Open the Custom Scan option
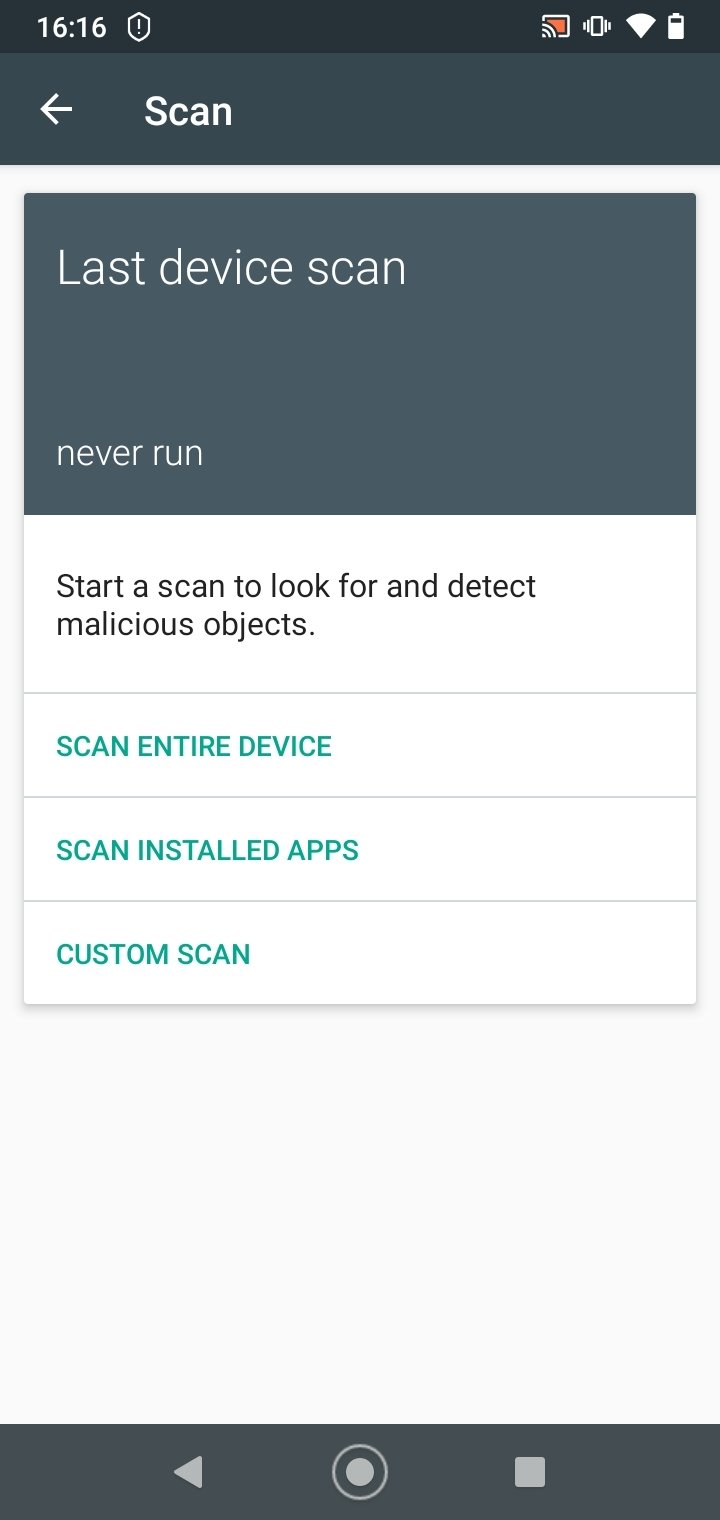This screenshot has height=1520, width=720. [360, 954]
